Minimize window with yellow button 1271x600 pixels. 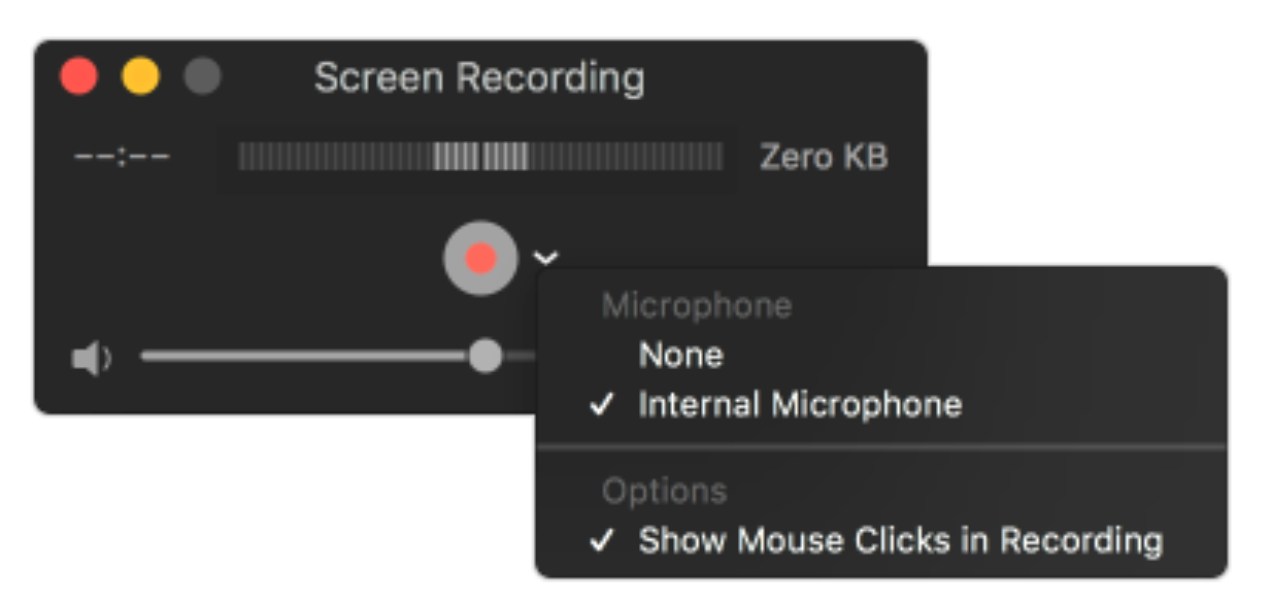[140, 77]
